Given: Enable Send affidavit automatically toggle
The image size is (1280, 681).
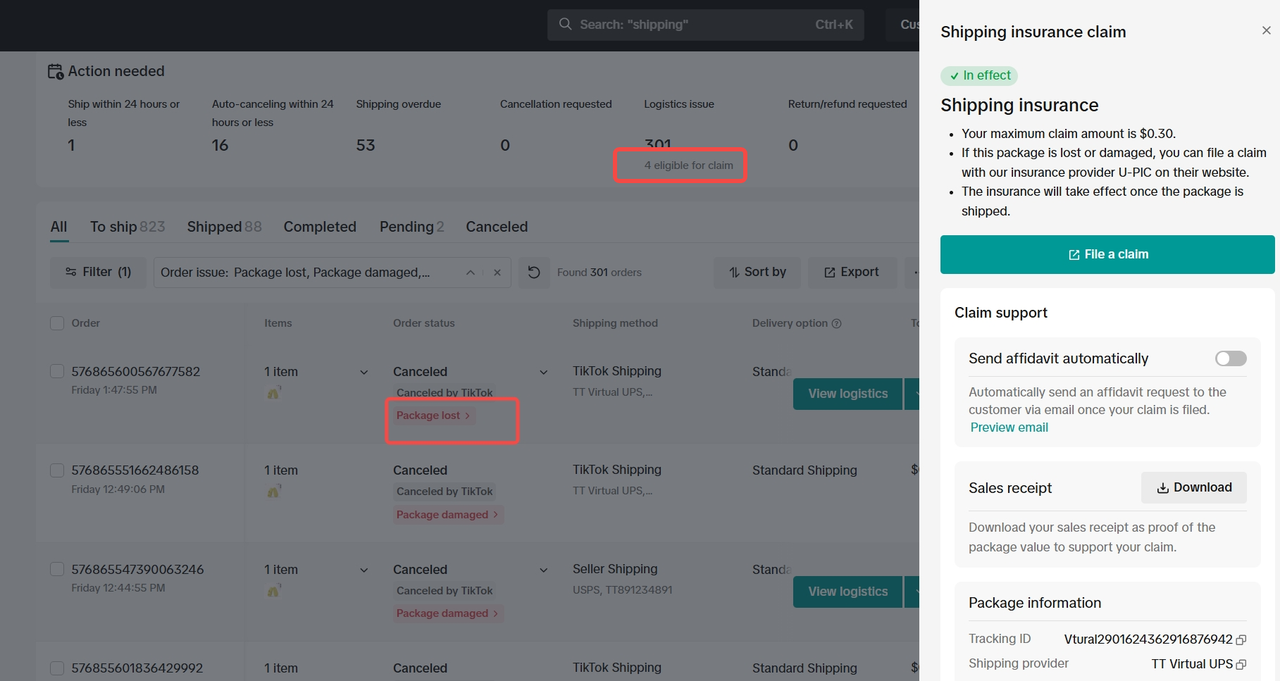Looking at the screenshot, I should point(1230,359).
